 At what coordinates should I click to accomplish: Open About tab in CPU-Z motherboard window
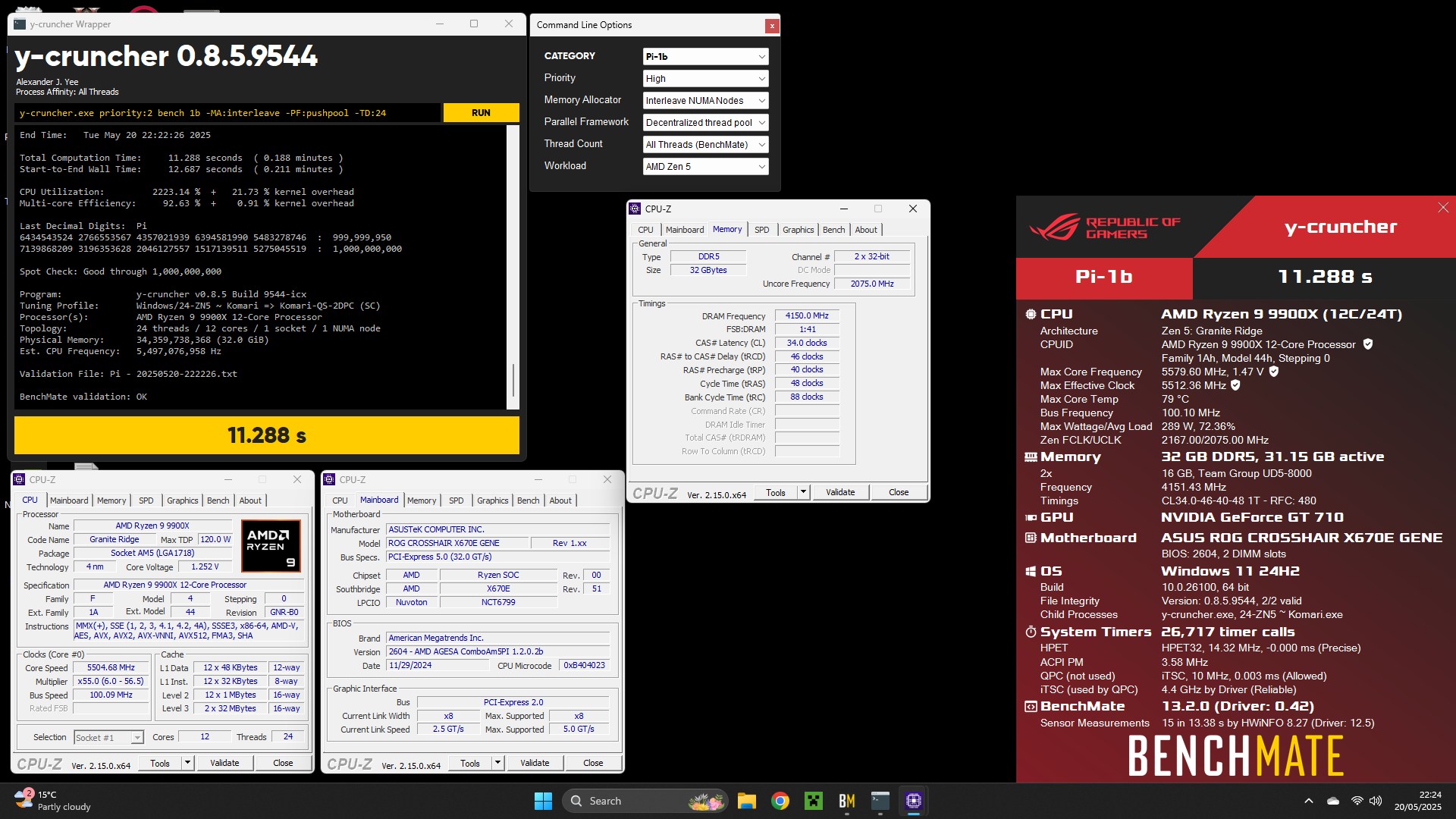tap(560, 500)
